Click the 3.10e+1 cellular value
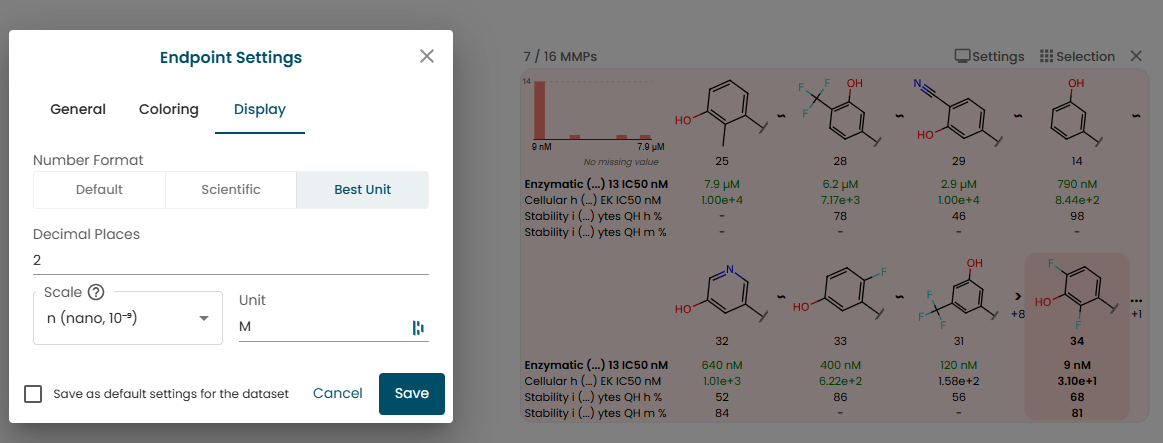The height and width of the screenshot is (443, 1163). point(1077,381)
